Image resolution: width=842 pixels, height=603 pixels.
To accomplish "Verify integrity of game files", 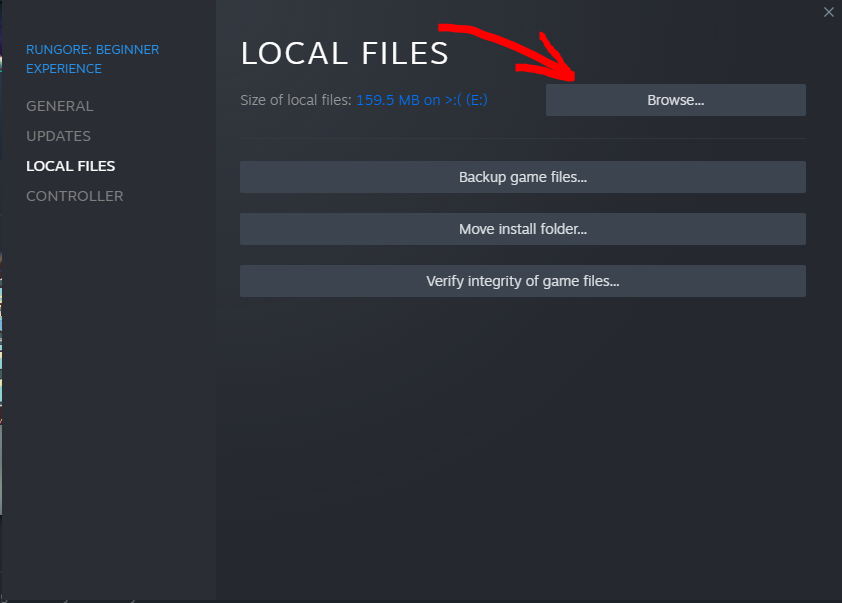I will coord(522,281).
